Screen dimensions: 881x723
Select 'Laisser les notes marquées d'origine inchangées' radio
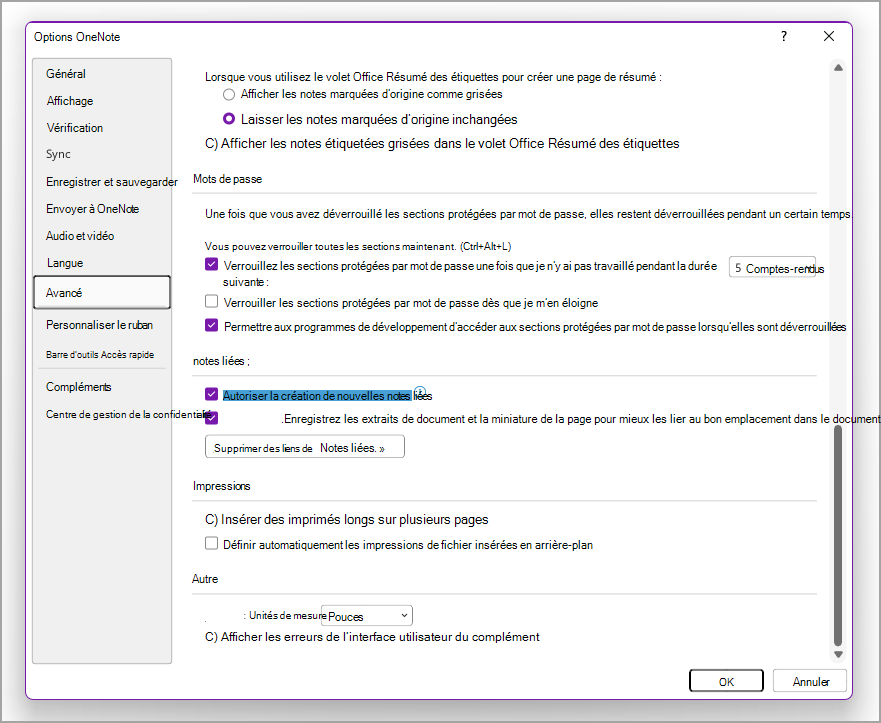[229, 119]
